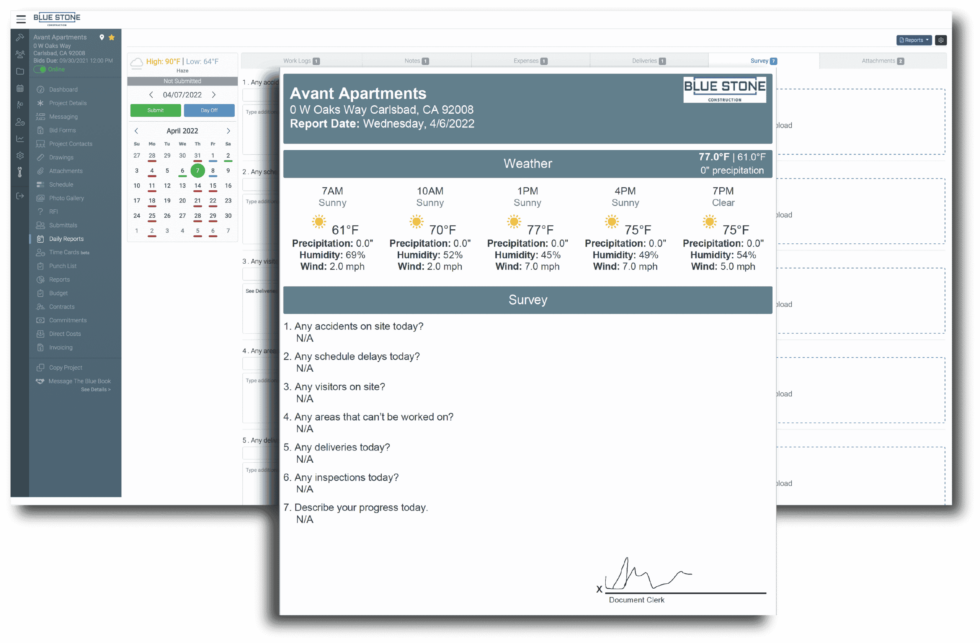Click the Not Submitted status bar
The image size is (980, 643).
(183, 81)
